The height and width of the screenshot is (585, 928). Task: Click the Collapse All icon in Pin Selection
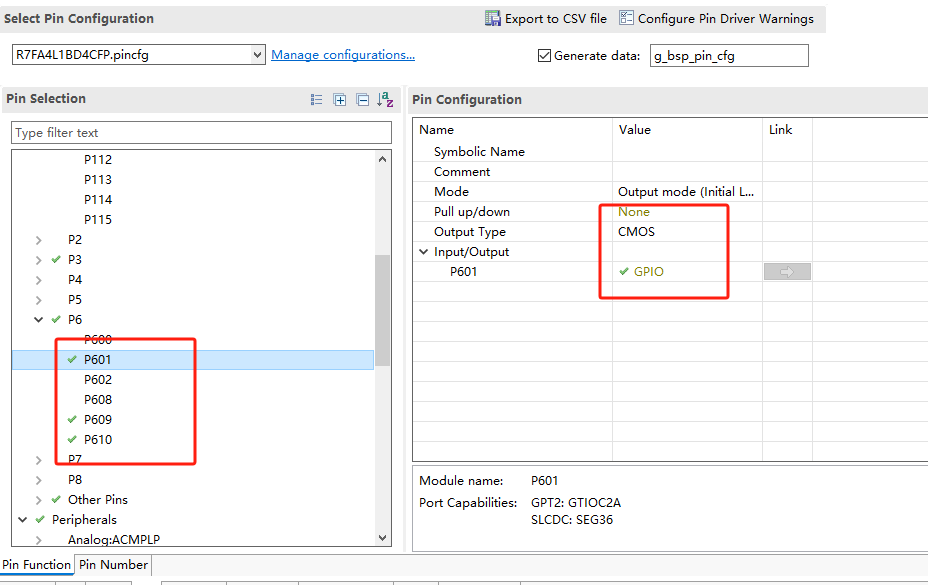pyautogui.click(x=363, y=99)
